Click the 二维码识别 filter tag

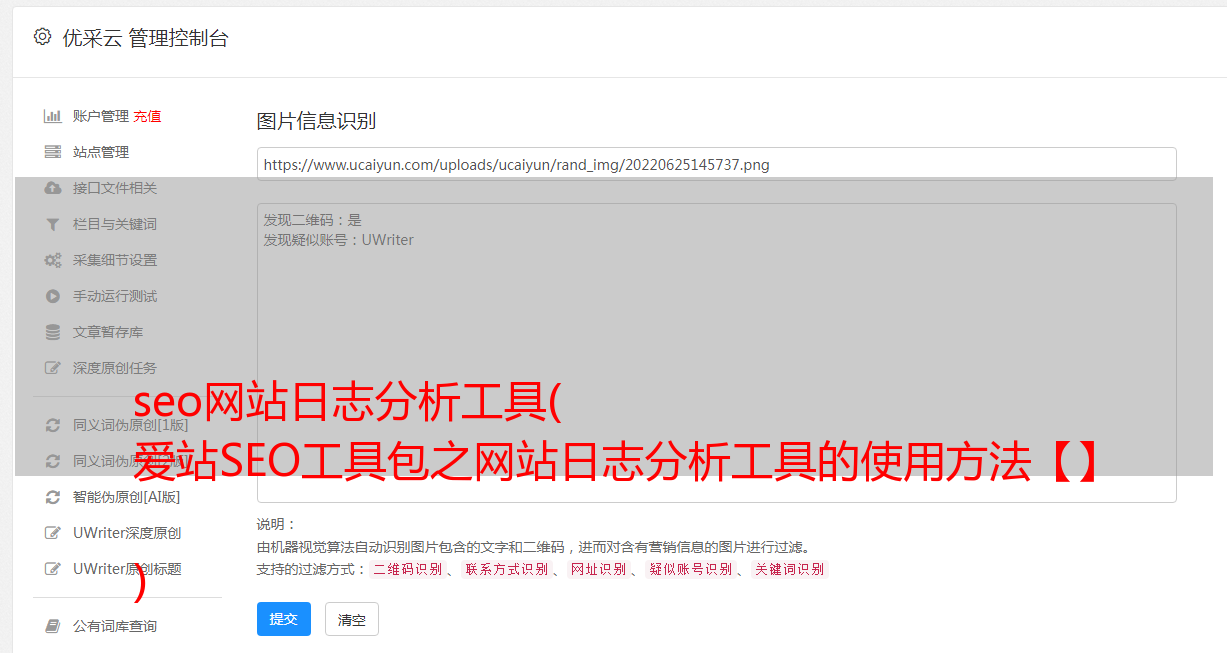407,569
